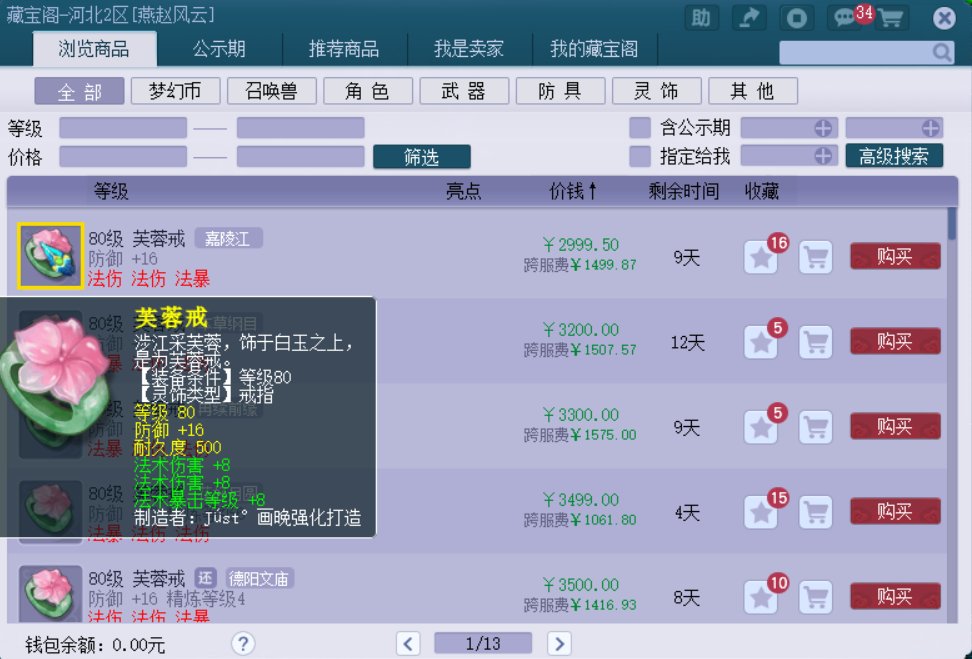This screenshot has width=972, height=659.
Task: Click the search magnifier icon
Action: (942, 53)
